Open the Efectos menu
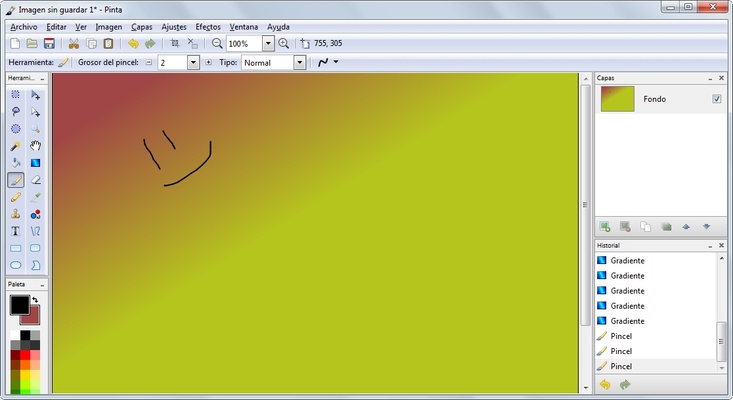Screen dimensions: 733x400 point(208,27)
